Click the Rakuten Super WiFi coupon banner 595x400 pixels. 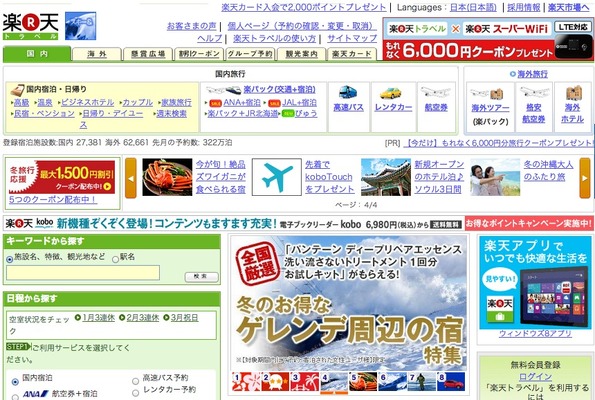pos(488,39)
